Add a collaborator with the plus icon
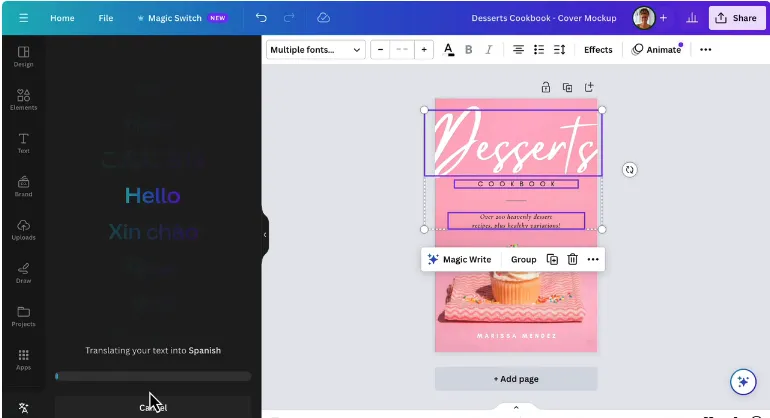770x418 pixels. pyautogui.click(x=663, y=18)
